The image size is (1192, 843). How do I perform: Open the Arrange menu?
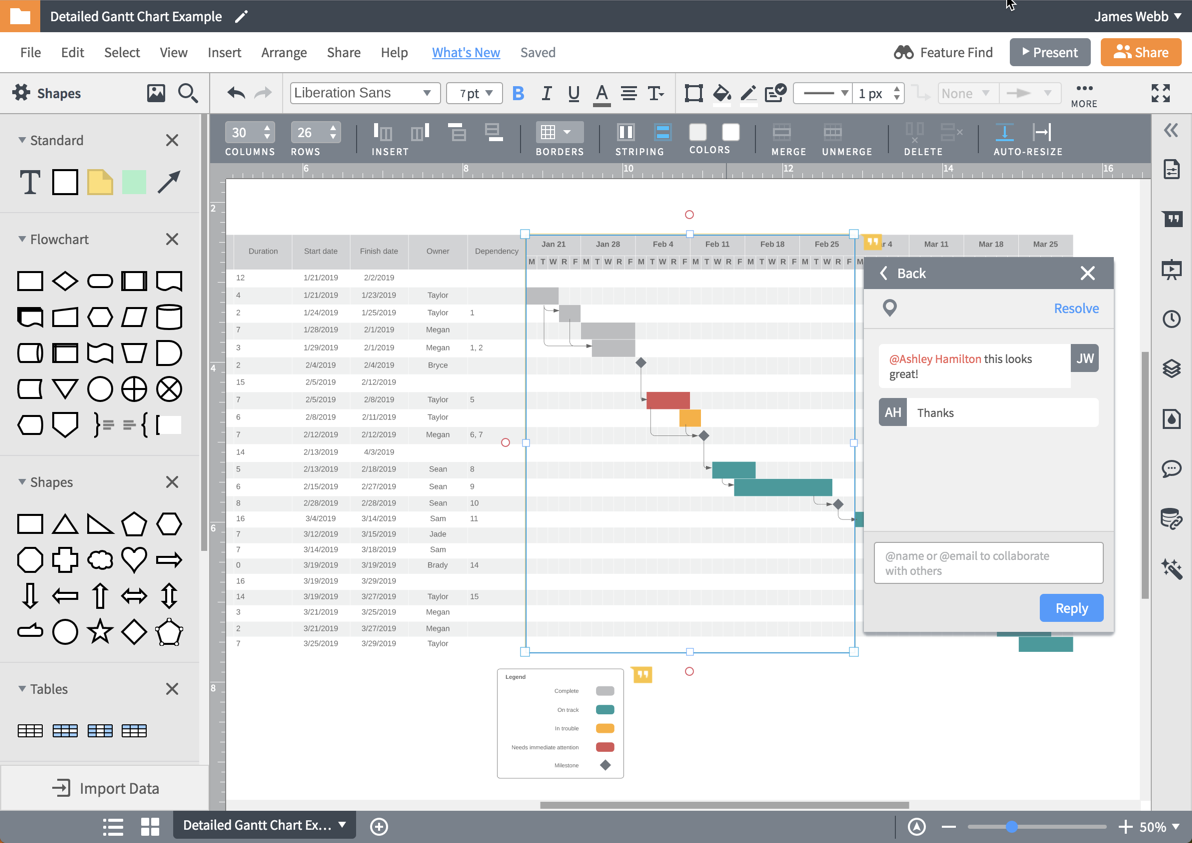pos(284,52)
